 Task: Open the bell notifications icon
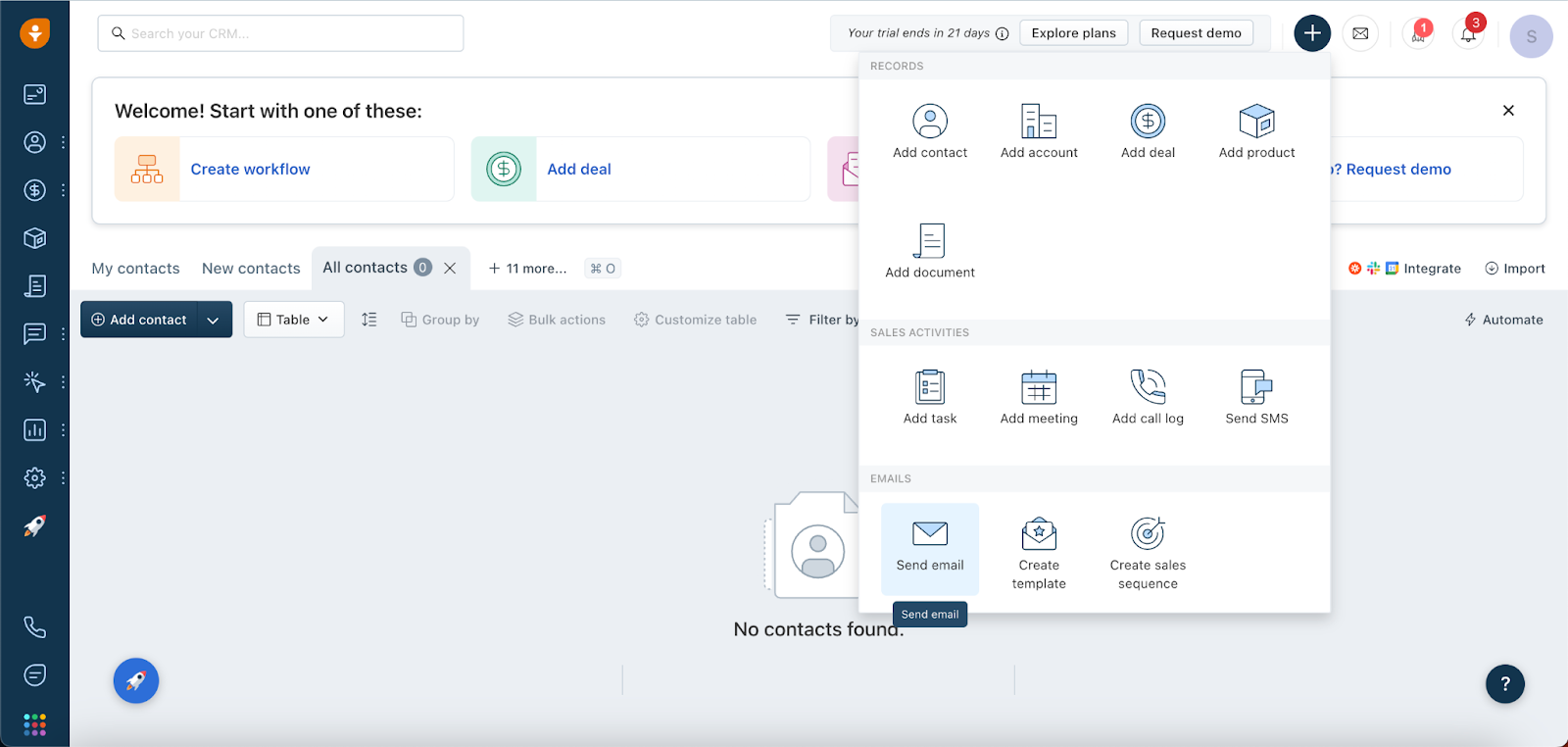(x=1467, y=34)
